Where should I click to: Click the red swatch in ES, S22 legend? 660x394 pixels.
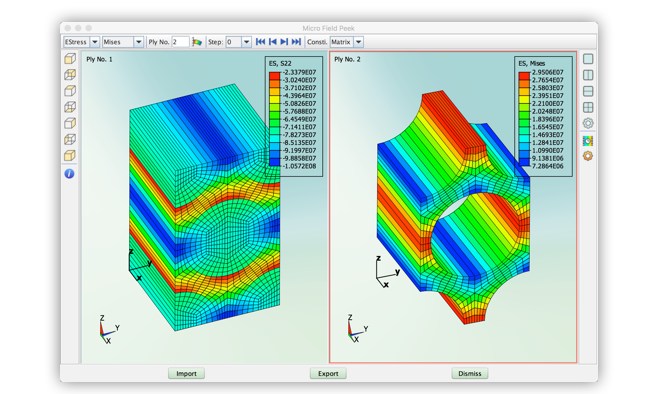[274, 76]
